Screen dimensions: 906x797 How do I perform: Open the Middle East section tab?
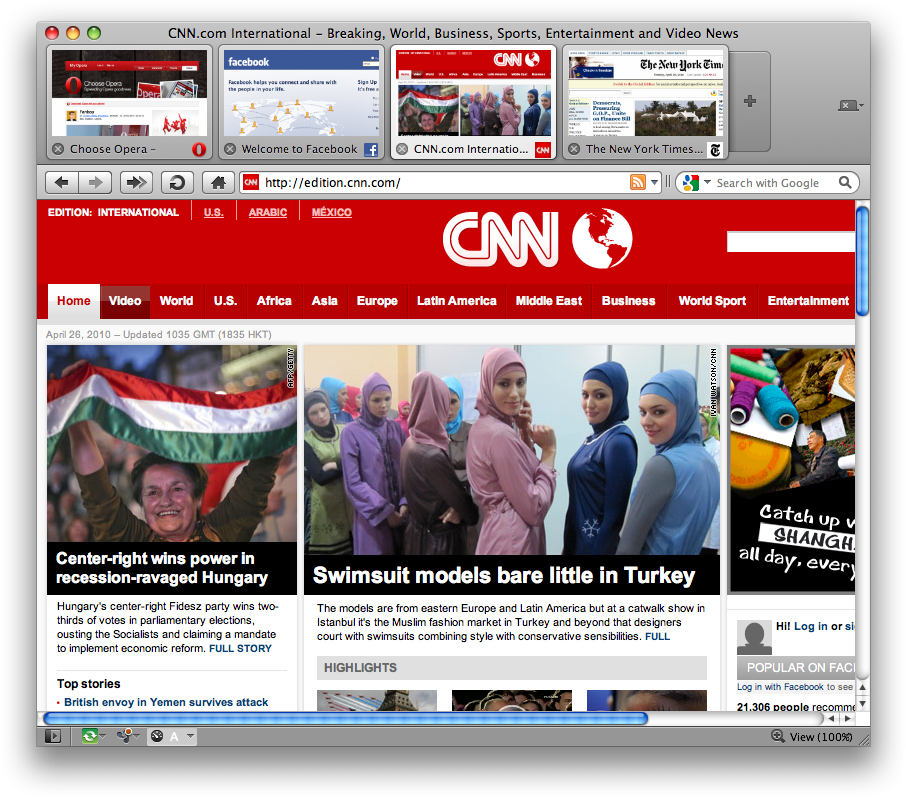pos(549,301)
